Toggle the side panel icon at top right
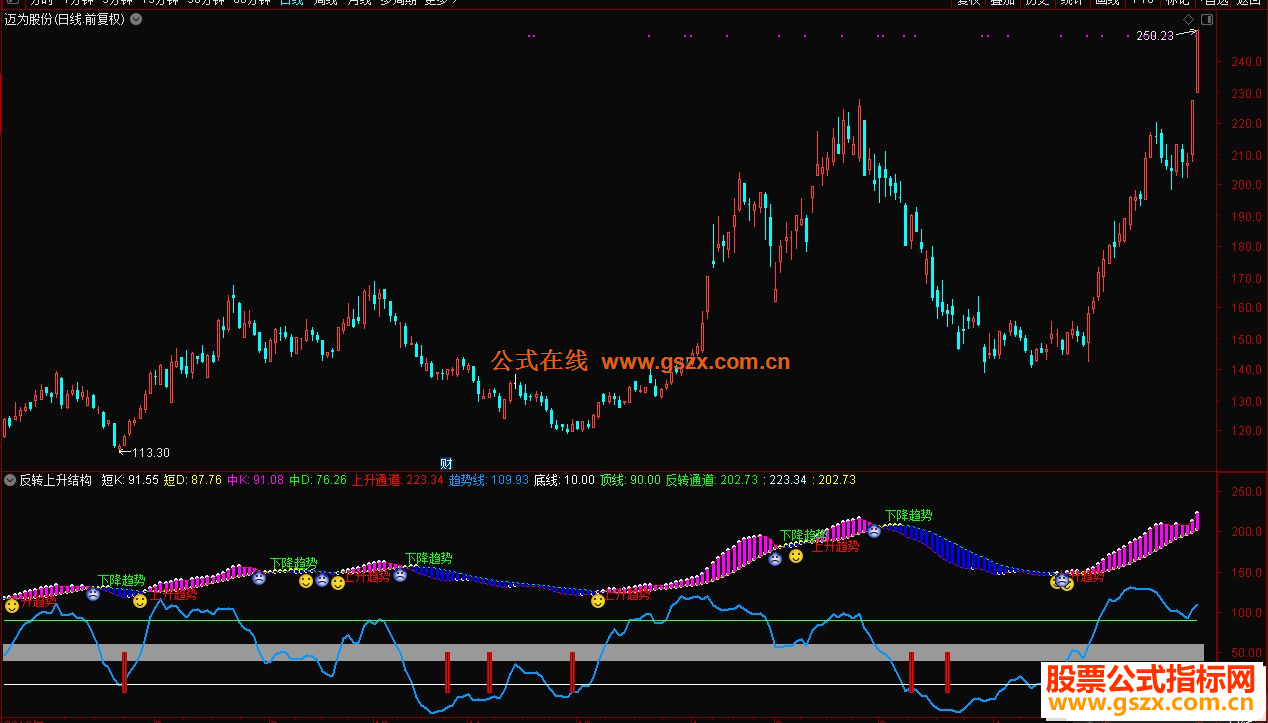Screen dimensions: 1268x723 tap(1207, 19)
